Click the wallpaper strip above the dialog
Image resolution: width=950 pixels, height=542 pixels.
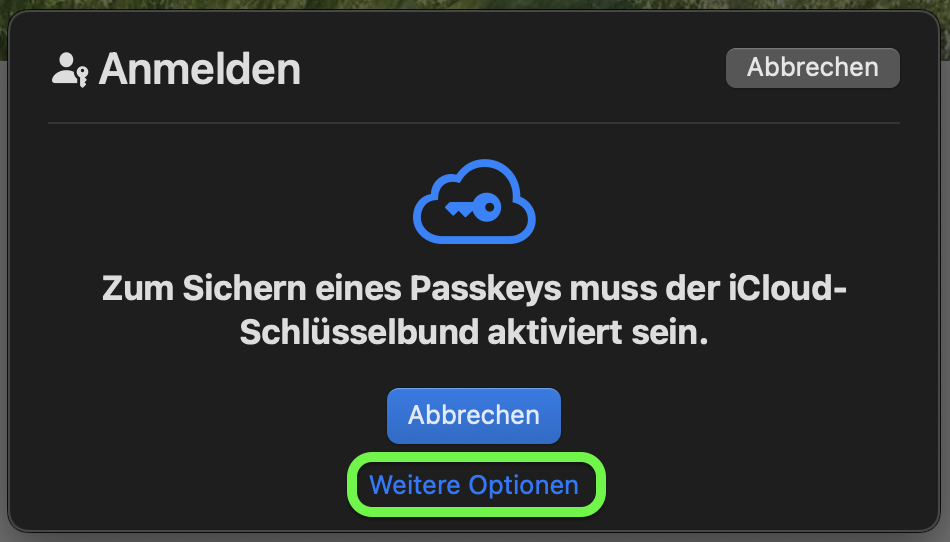475,4
